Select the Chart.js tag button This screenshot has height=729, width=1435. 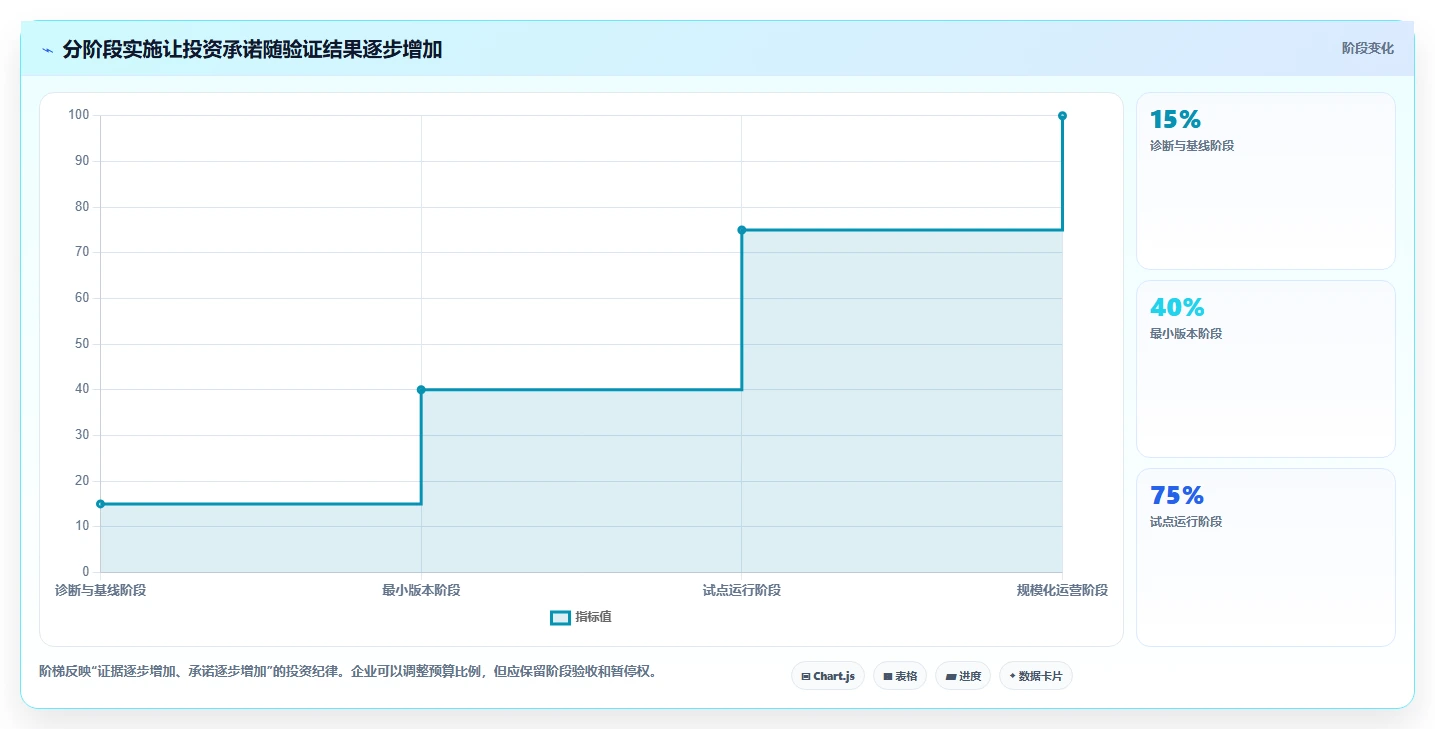point(828,676)
